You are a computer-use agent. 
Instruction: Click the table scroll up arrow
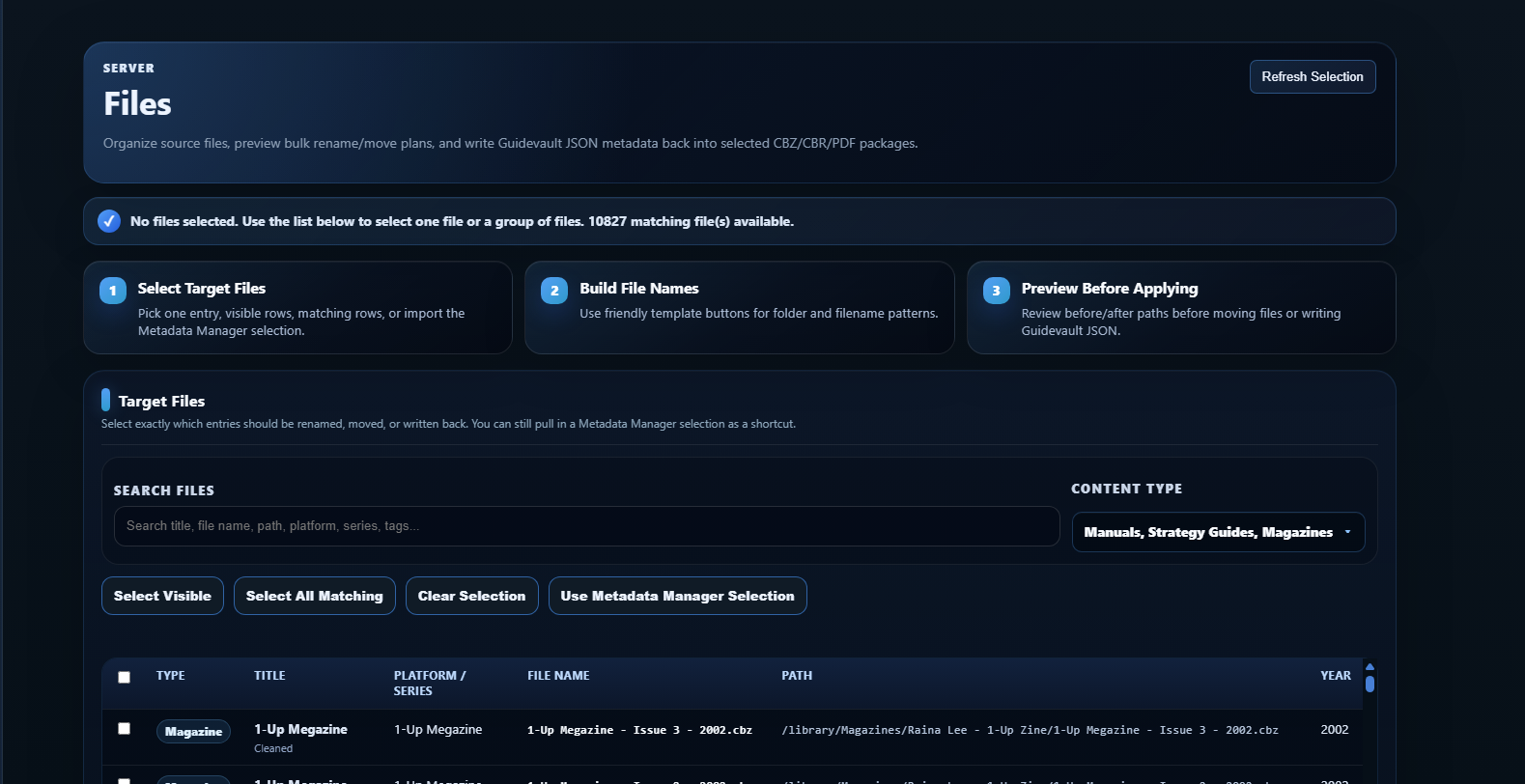1370,666
